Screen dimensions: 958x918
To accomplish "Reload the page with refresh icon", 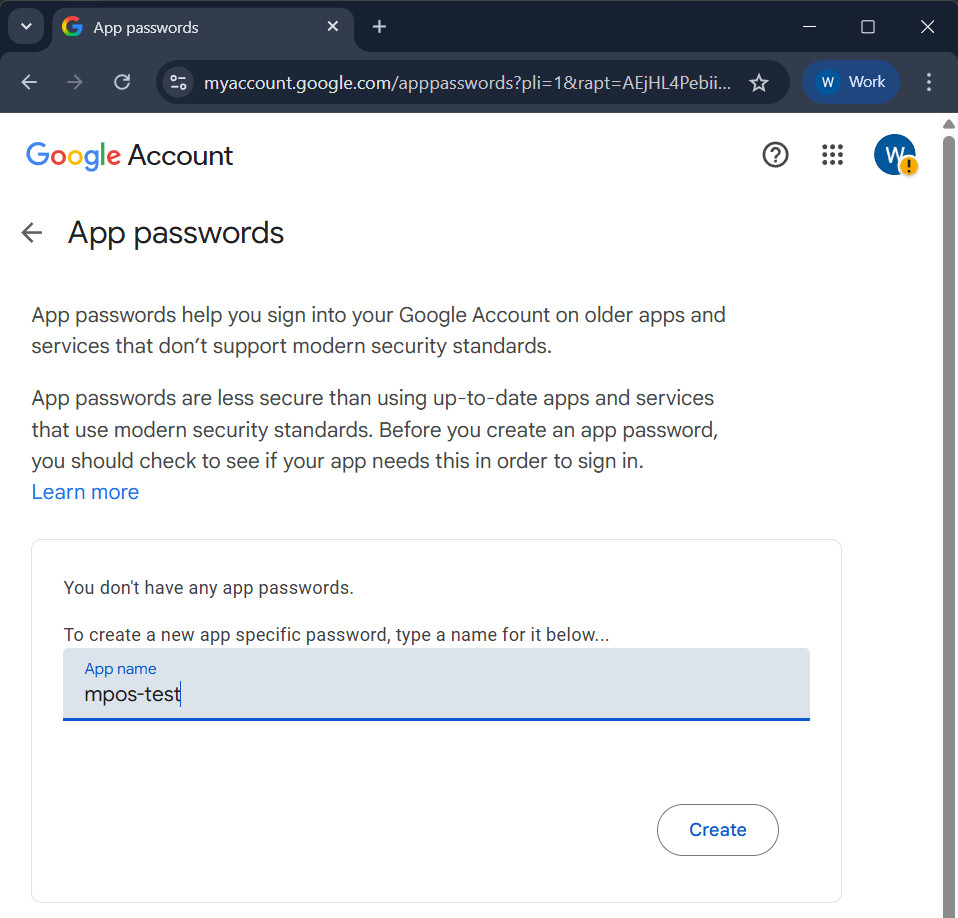I will pyautogui.click(x=122, y=82).
